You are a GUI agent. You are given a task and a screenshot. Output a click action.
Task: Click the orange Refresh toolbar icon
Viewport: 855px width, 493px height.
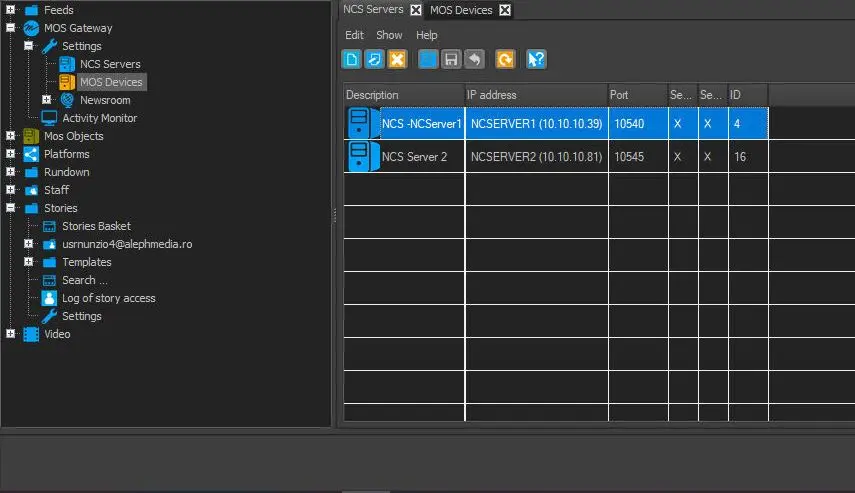click(x=505, y=60)
